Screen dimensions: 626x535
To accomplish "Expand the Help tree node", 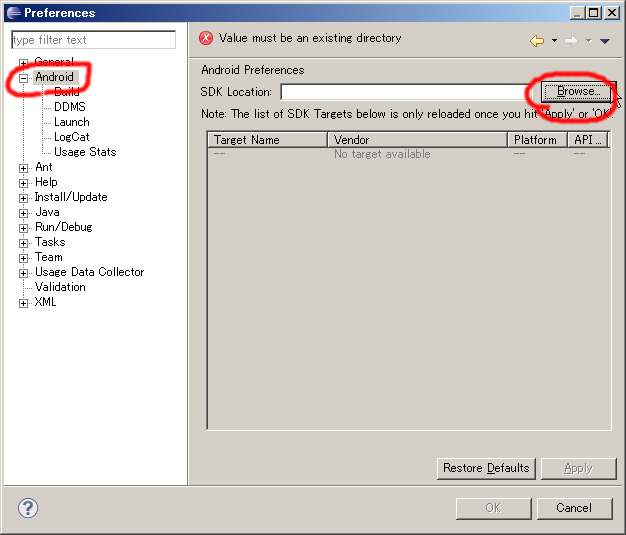I will coord(23,183).
